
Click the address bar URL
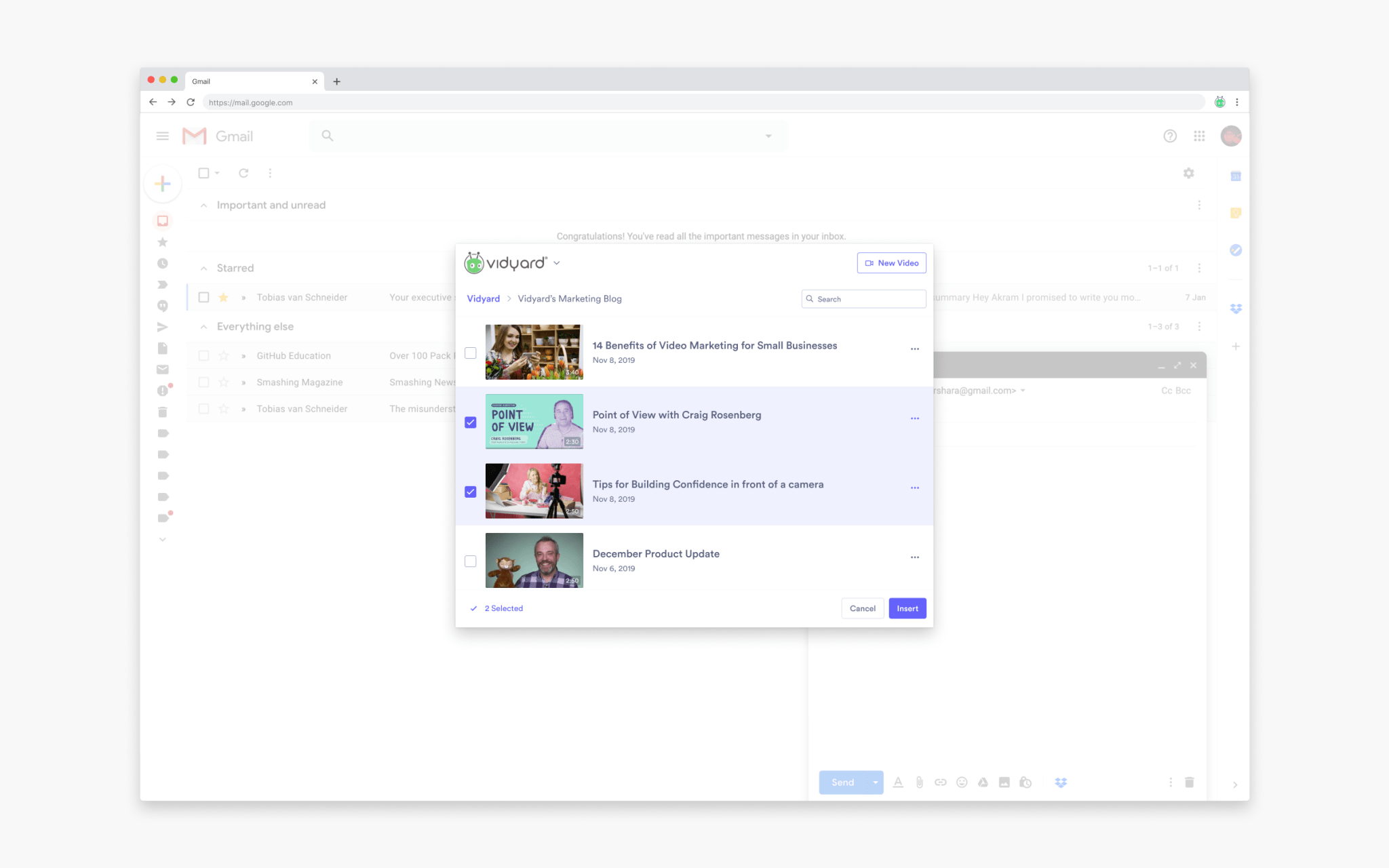tap(251, 103)
